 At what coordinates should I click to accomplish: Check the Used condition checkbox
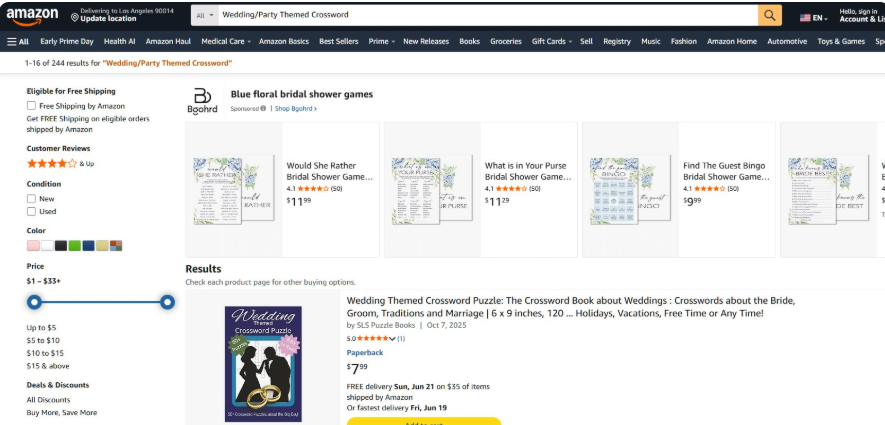point(31,212)
